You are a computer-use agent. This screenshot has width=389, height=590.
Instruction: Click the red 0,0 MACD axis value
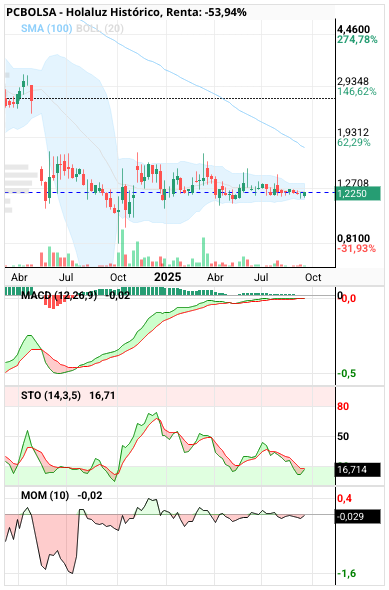[348, 299]
